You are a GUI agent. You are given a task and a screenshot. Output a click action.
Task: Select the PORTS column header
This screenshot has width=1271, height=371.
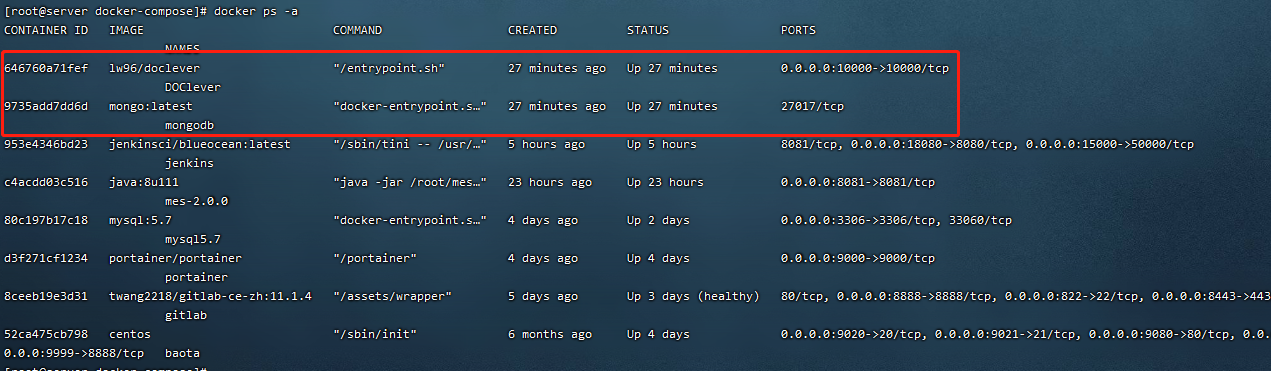click(x=798, y=30)
